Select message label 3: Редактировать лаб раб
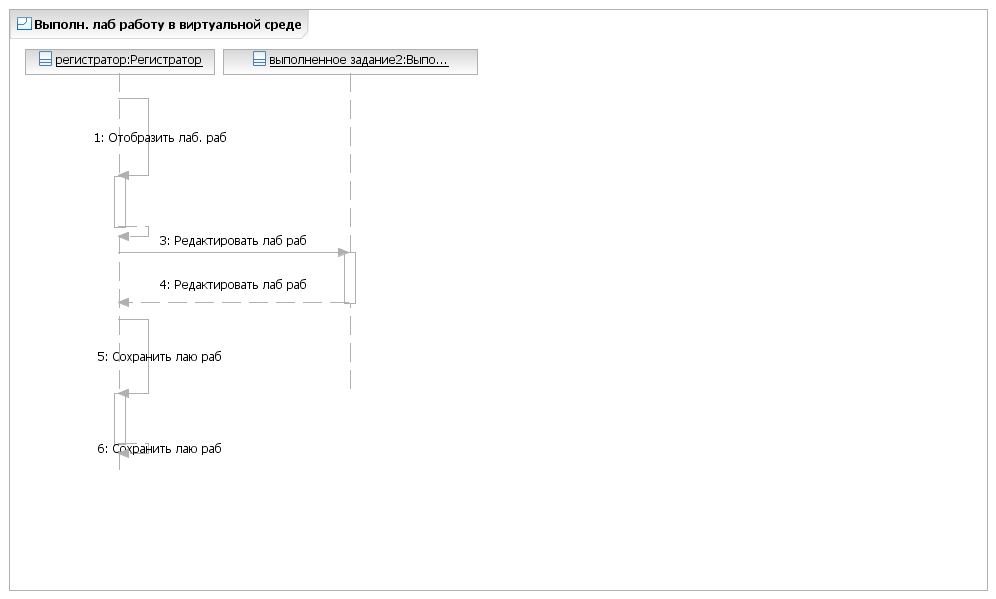 pyautogui.click(x=232, y=241)
